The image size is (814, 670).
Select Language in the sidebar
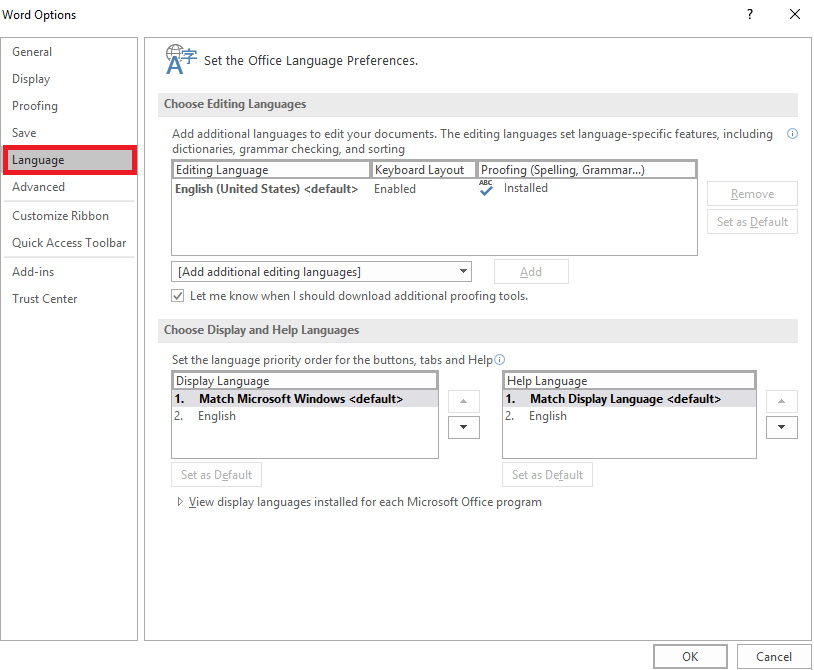[70, 160]
